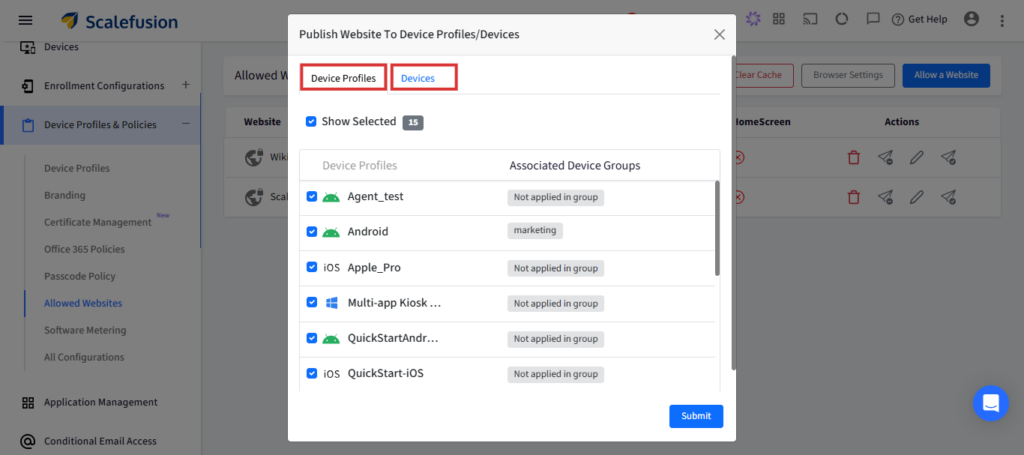Uncheck the Android profile checkbox

(x=312, y=232)
